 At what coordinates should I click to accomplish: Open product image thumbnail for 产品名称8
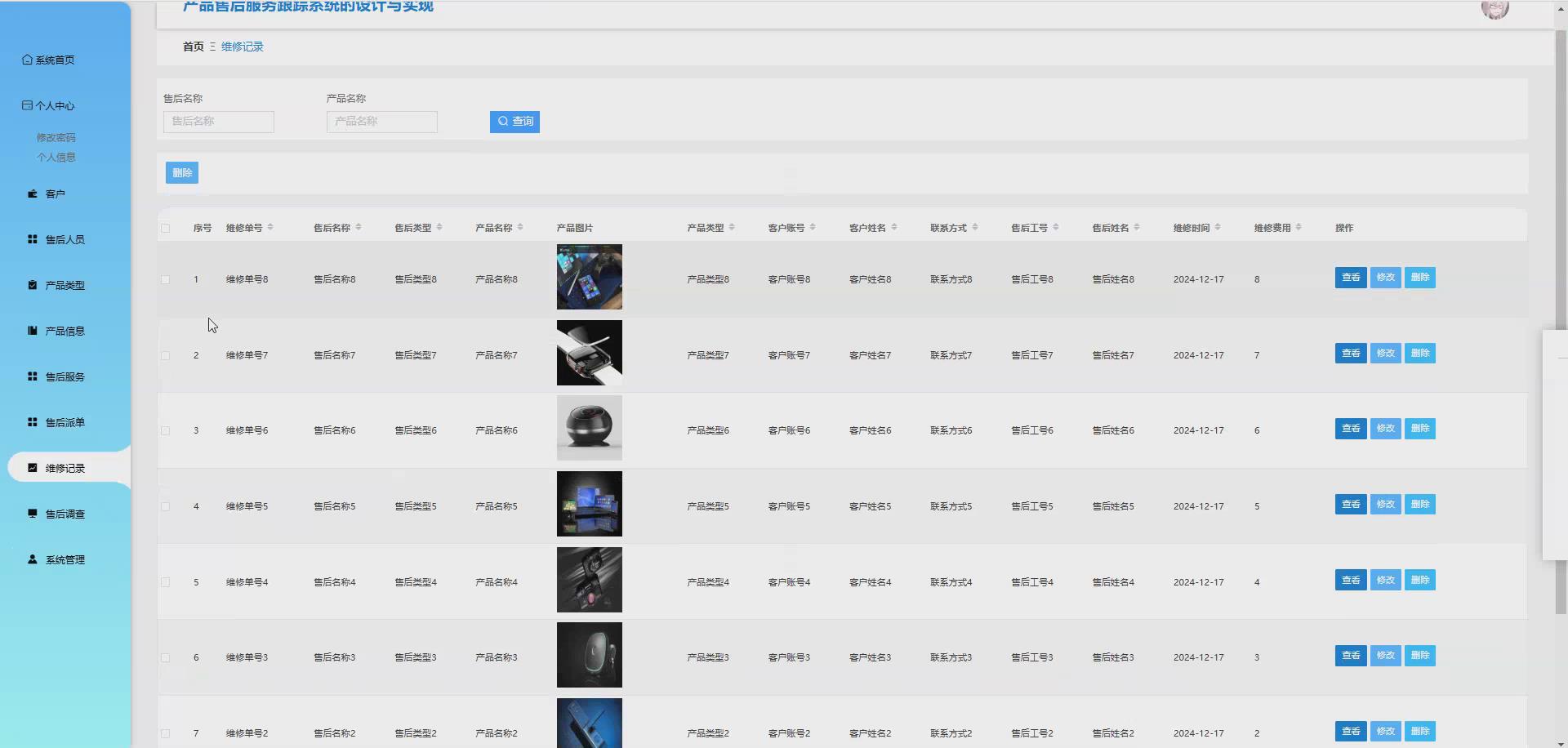[590, 277]
